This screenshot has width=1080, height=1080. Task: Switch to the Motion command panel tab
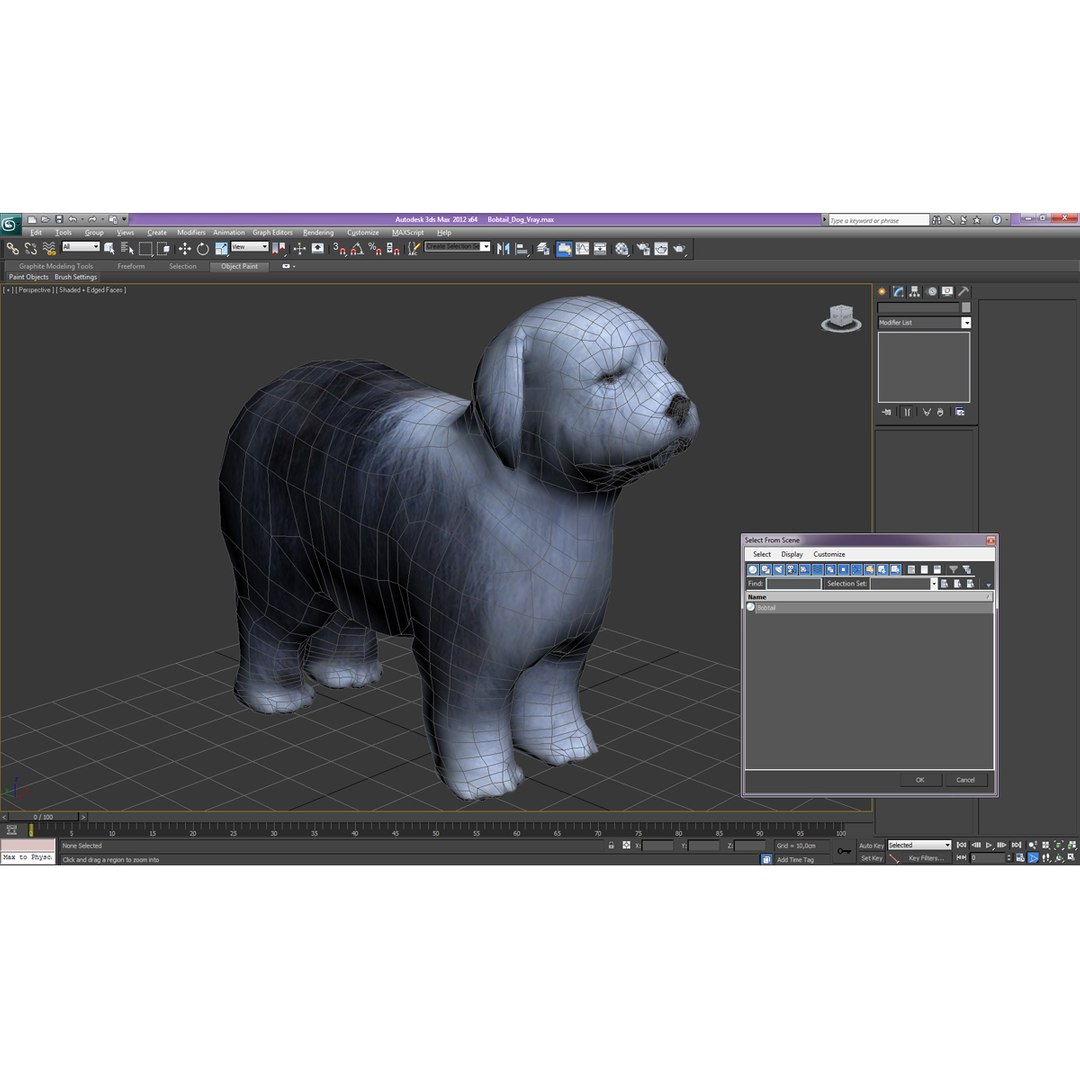(x=931, y=291)
